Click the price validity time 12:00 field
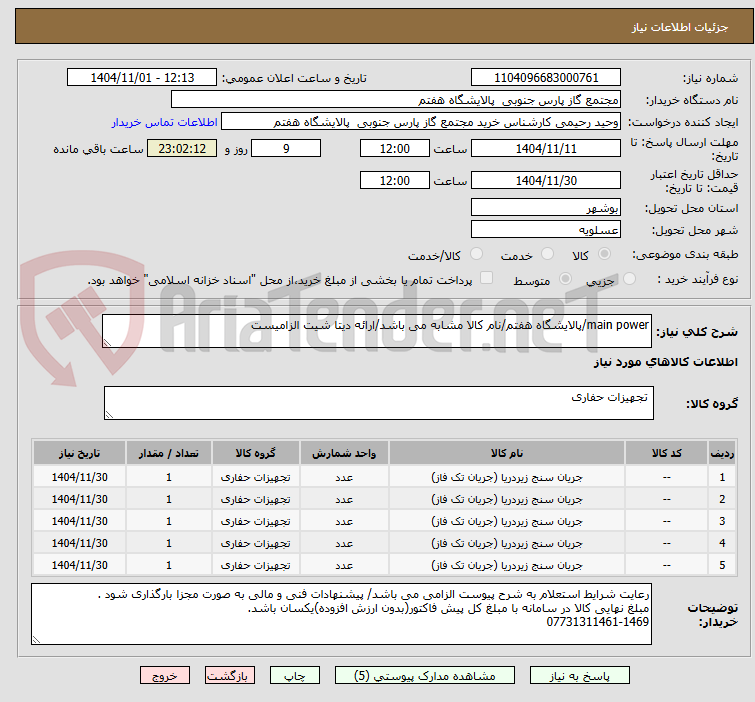 tap(394, 181)
